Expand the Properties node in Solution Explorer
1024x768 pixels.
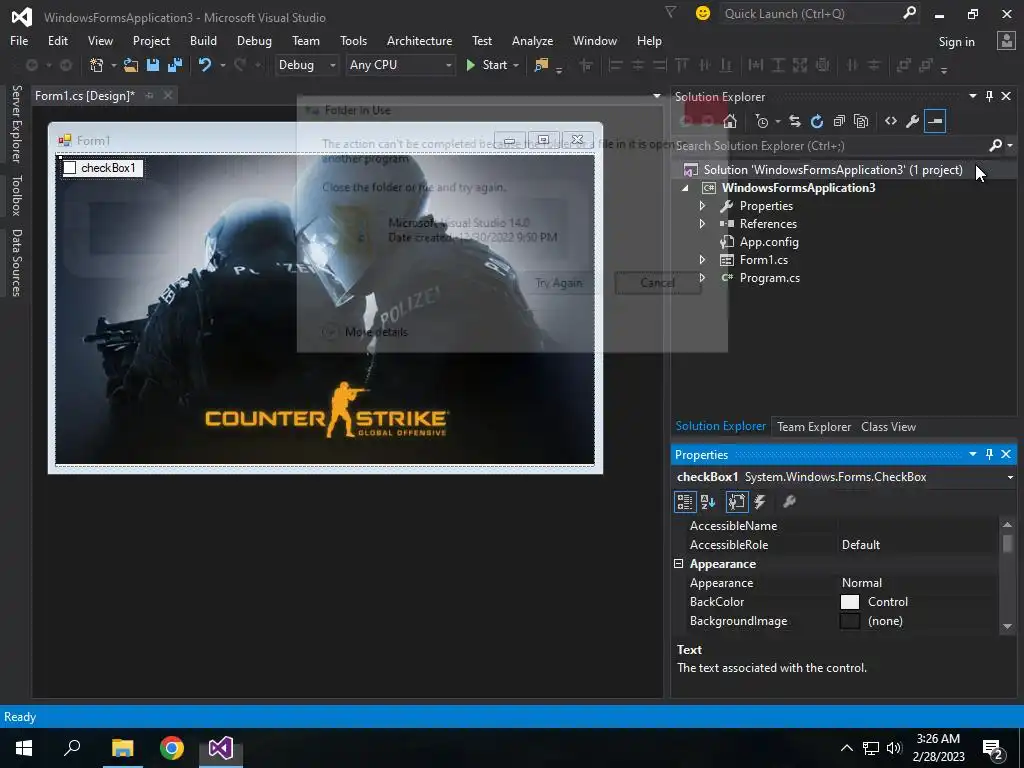tap(702, 206)
